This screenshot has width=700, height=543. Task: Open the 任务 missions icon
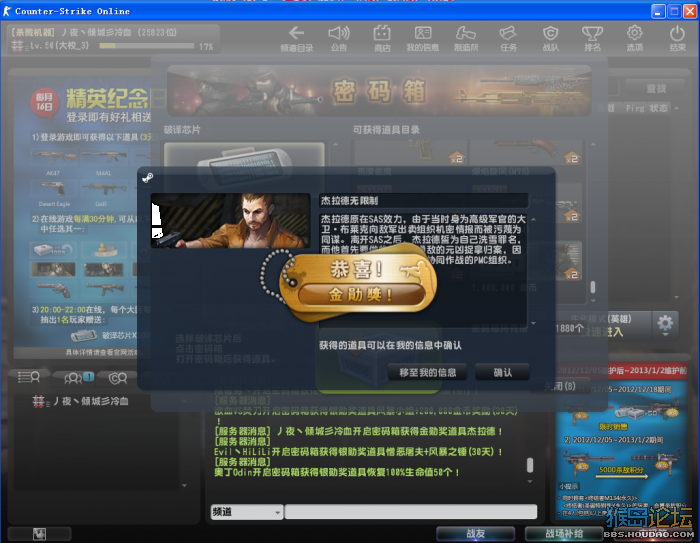(508, 33)
